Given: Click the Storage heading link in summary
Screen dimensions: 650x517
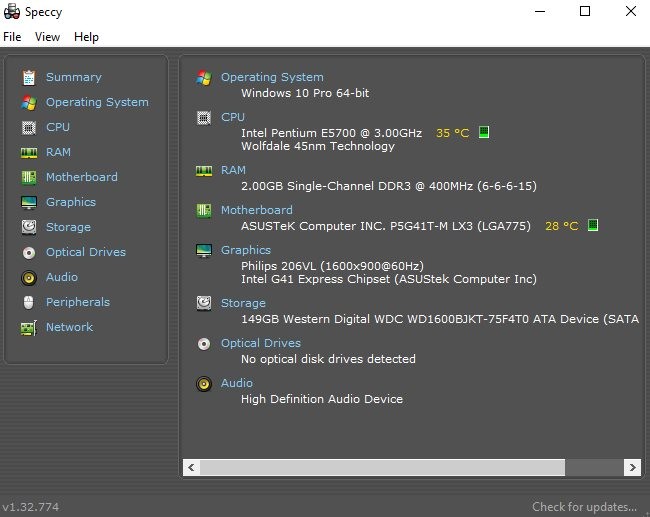Looking at the screenshot, I should (x=243, y=303).
